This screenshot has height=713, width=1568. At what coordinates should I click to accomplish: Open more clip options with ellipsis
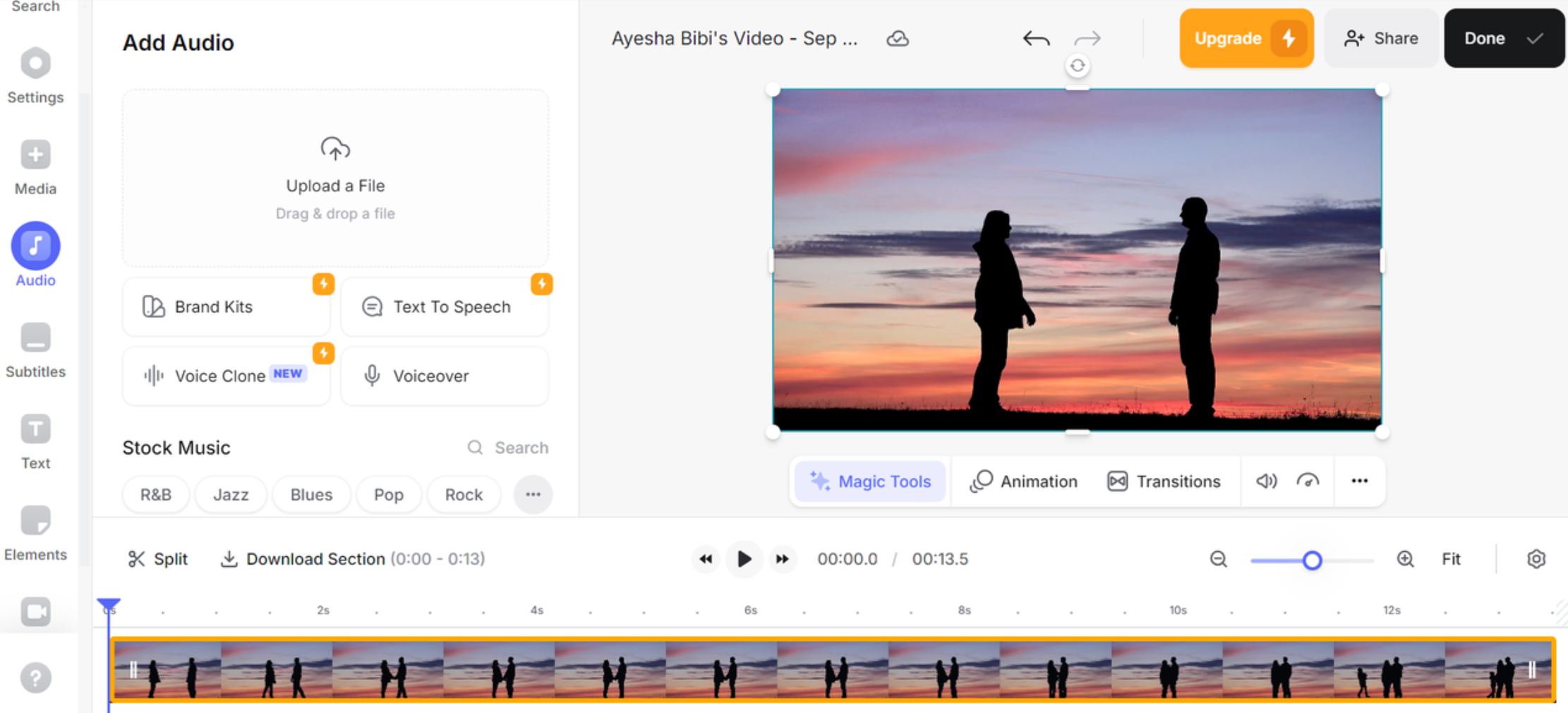[x=1360, y=481]
